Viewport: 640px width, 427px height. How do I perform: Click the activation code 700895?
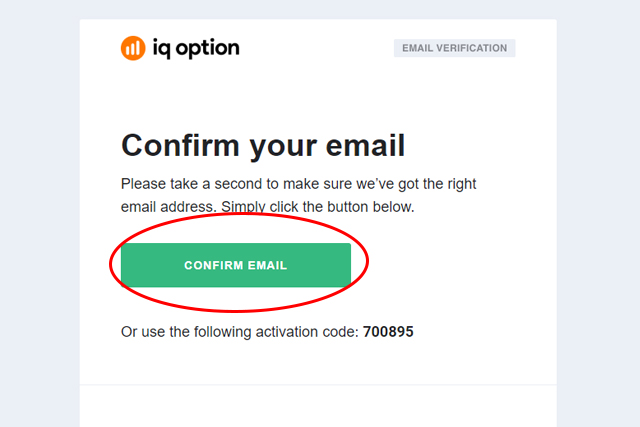point(388,331)
